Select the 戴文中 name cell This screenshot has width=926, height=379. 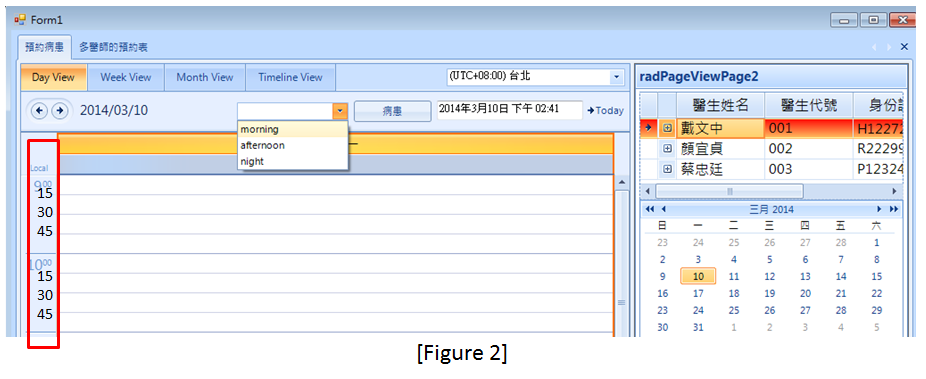click(x=720, y=128)
